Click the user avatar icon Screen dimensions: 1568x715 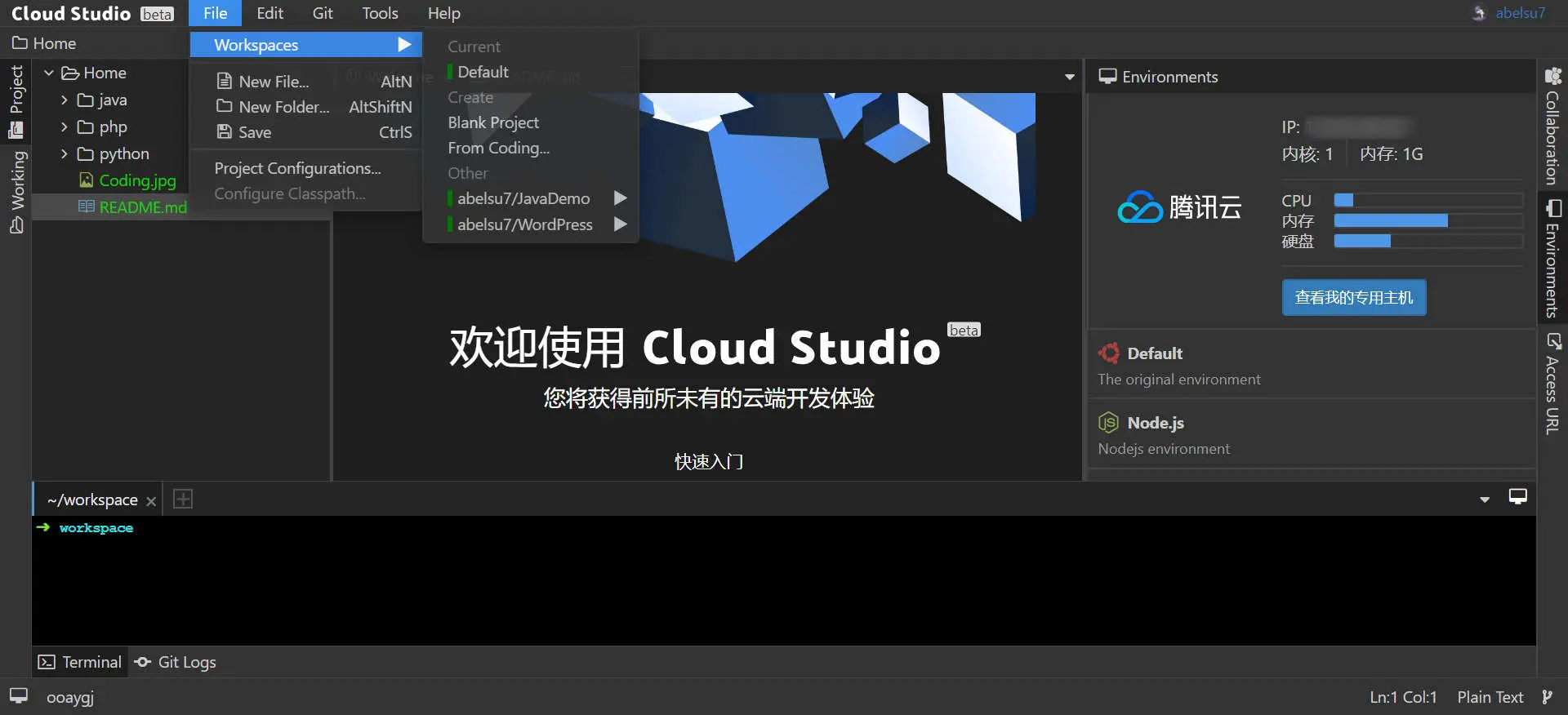coord(1479,13)
